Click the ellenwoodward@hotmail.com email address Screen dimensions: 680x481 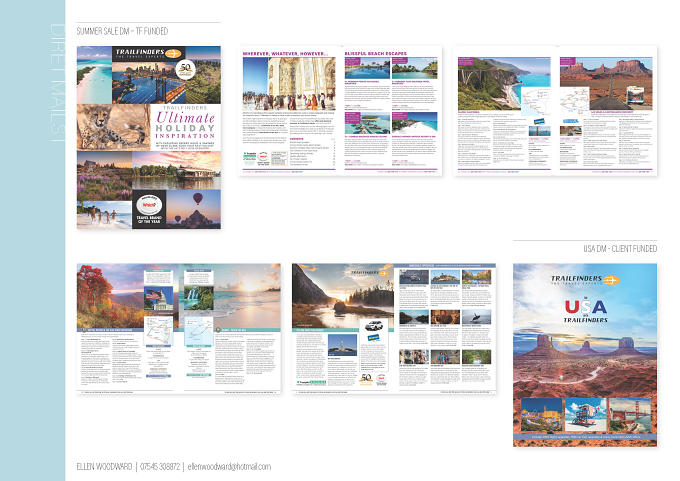click(x=229, y=467)
